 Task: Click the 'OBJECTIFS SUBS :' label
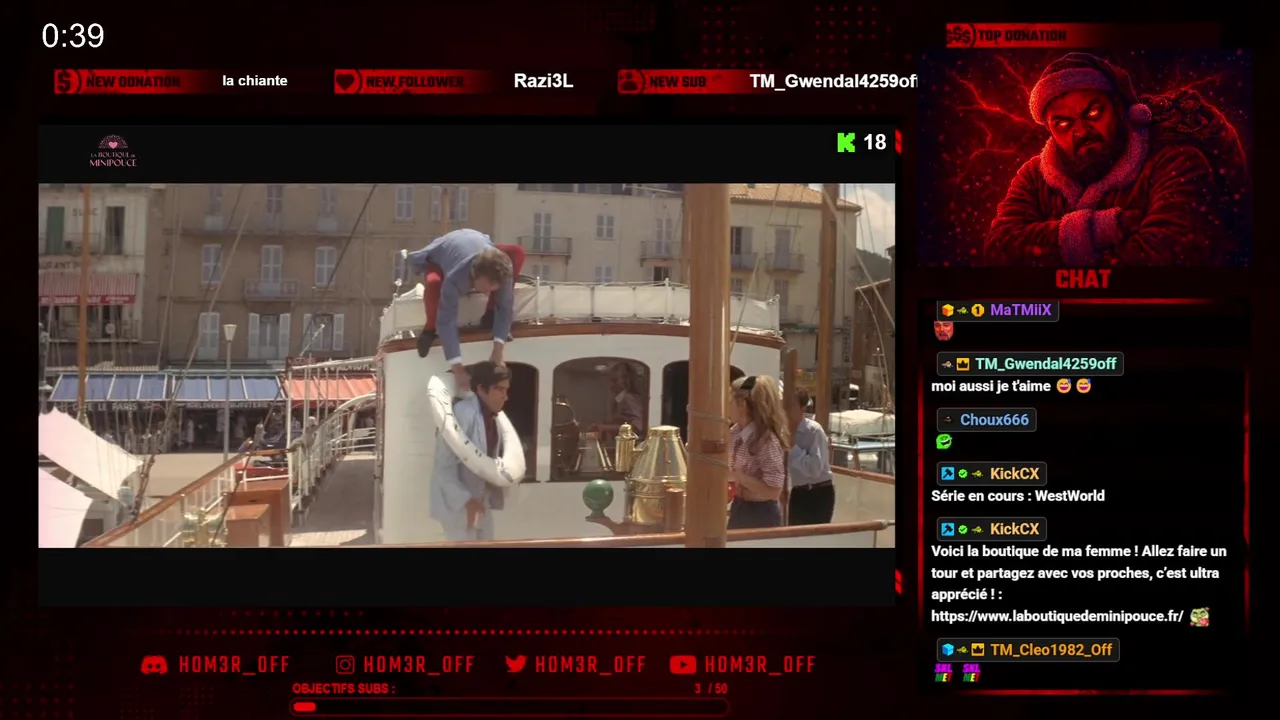click(343, 689)
